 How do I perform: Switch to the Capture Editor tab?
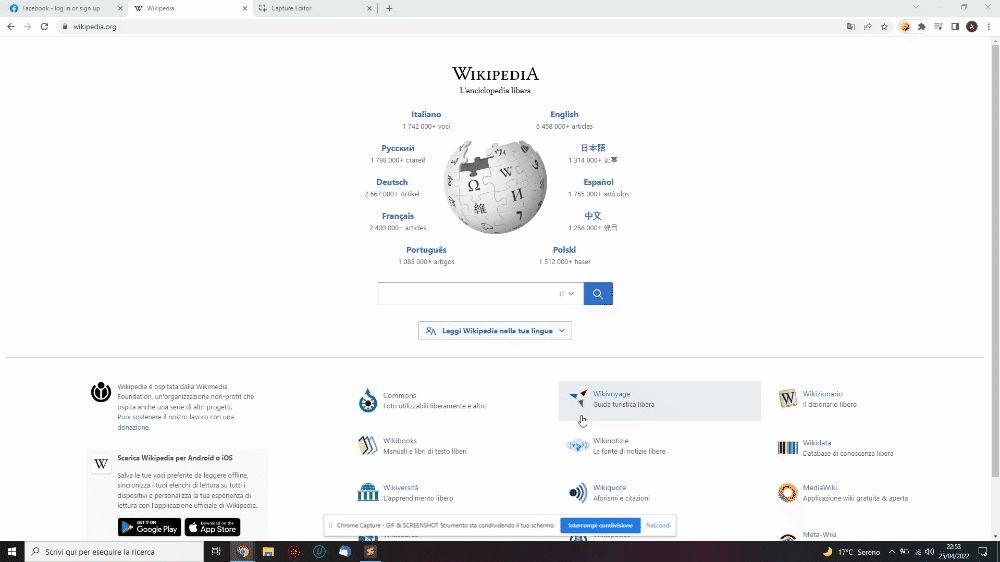[x=315, y=8]
